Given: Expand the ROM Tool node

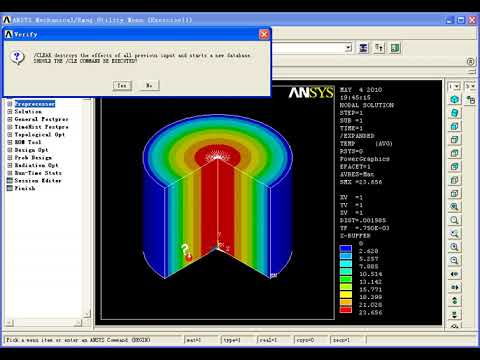Looking at the screenshot, I should click(x=10, y=142).
